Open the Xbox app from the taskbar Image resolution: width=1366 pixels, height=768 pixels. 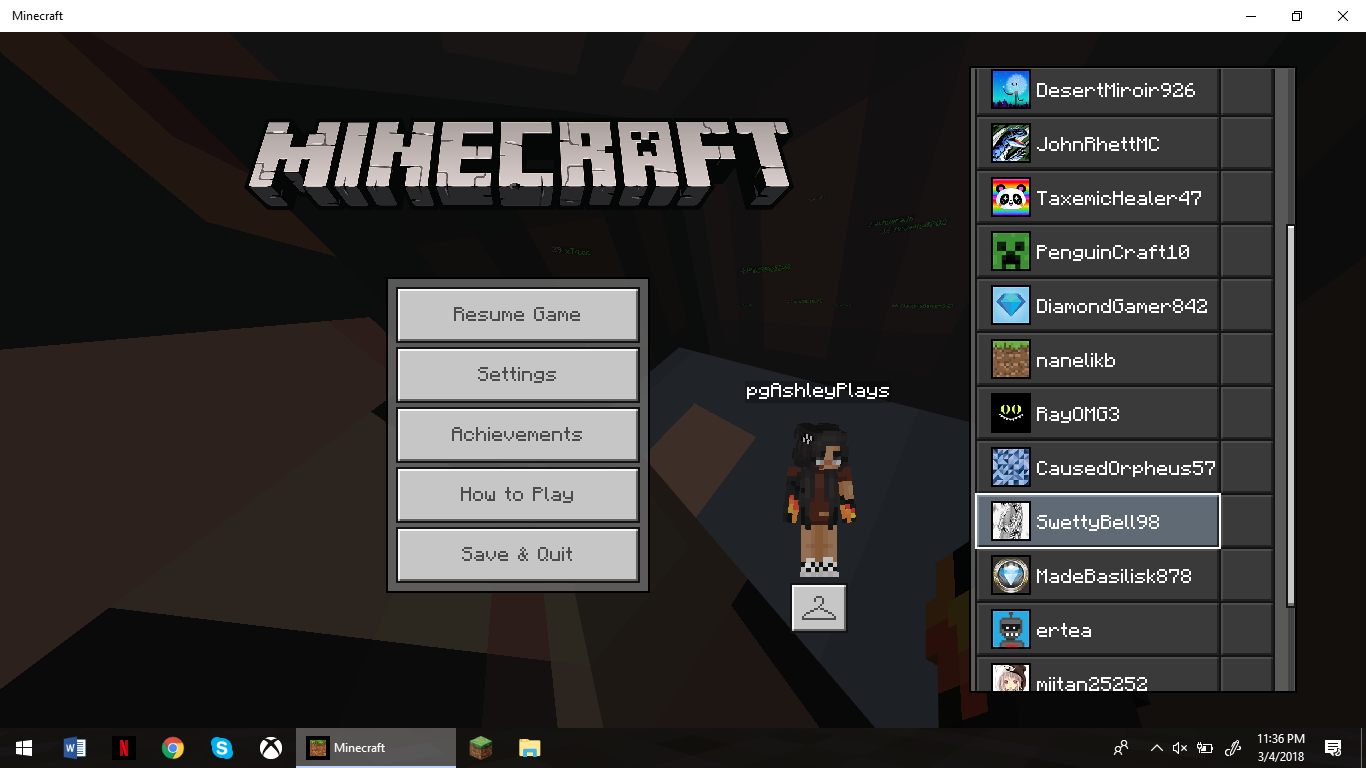click(x=271, y=748)
